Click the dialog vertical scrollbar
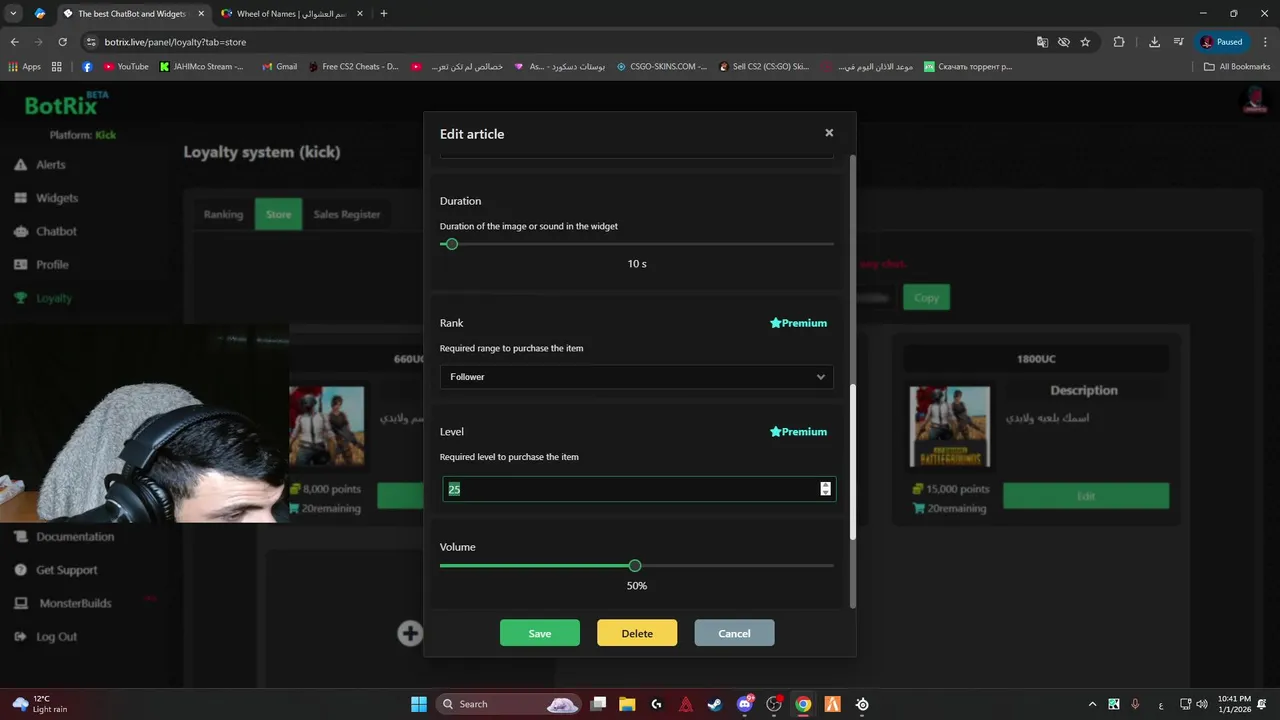 (x=853, y=463)
